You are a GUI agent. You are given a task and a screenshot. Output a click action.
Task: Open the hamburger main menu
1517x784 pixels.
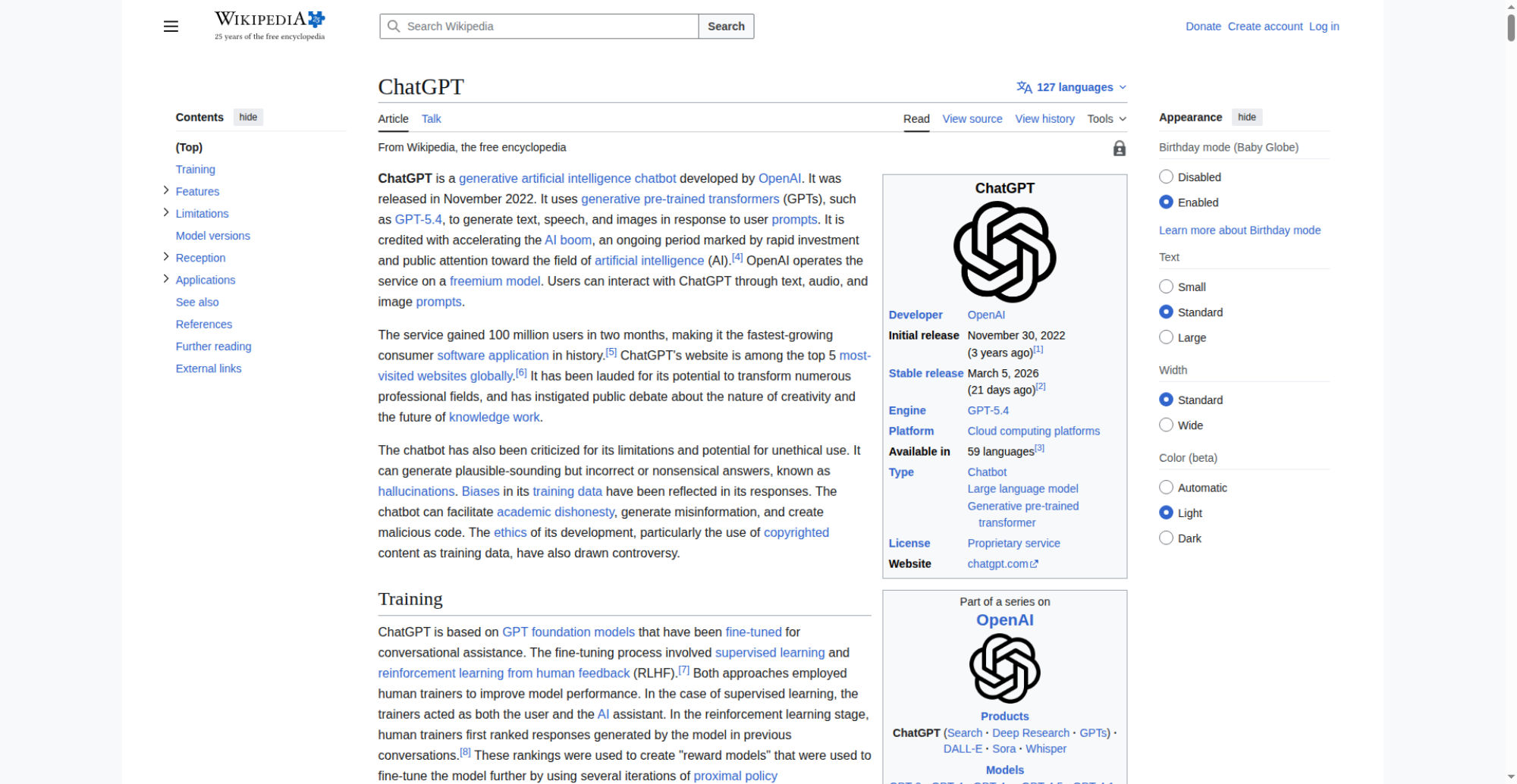click(171, 27)
